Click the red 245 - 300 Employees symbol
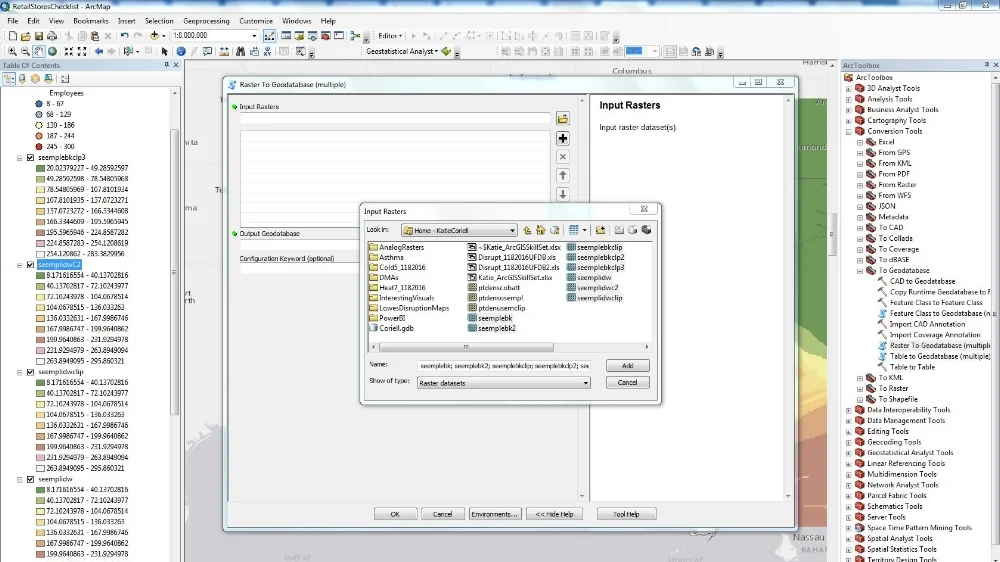 click(39, 147)
